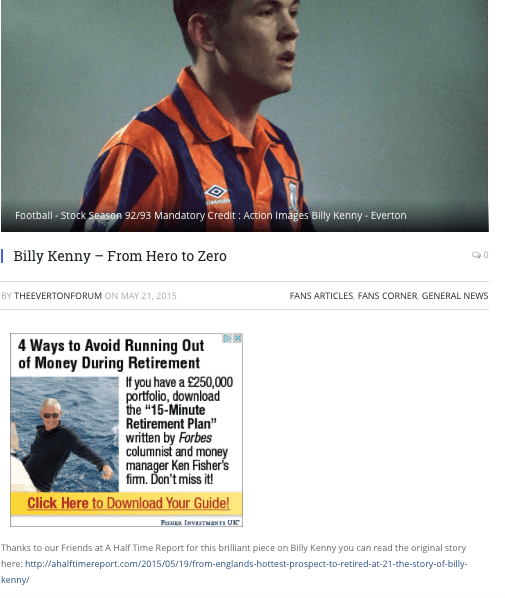Open the THEEVERTONFORUM author link
505x598 pixels.
coord(58,296)
